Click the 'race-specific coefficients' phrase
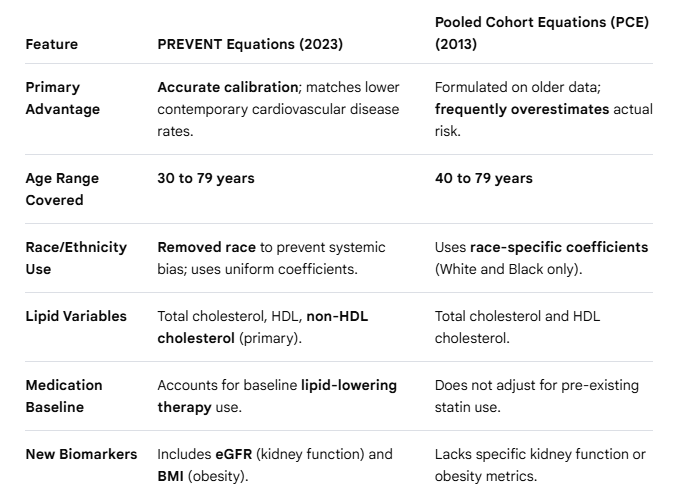The width and height of the screenshot is (675, 496). point(559,248)
